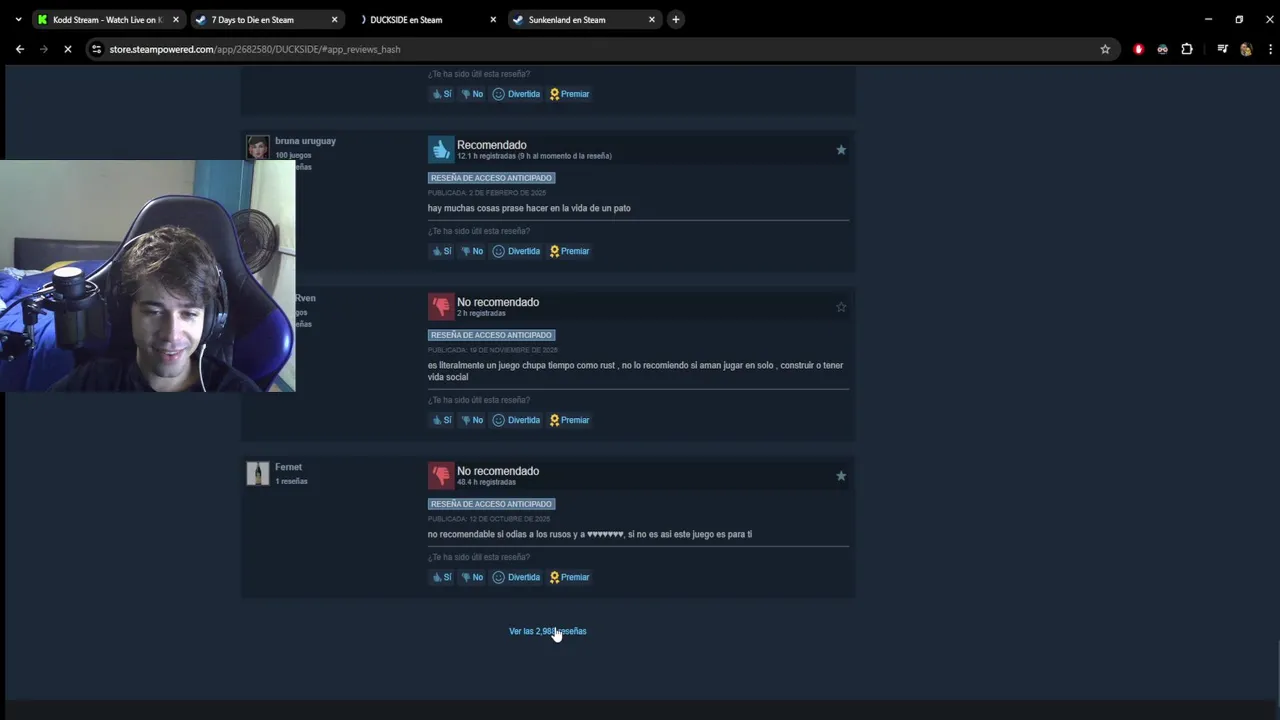Click the review text 'hay muchas cosas prase hacer'
Screen dimensions: 1280x720
click(x=529, y=208)
